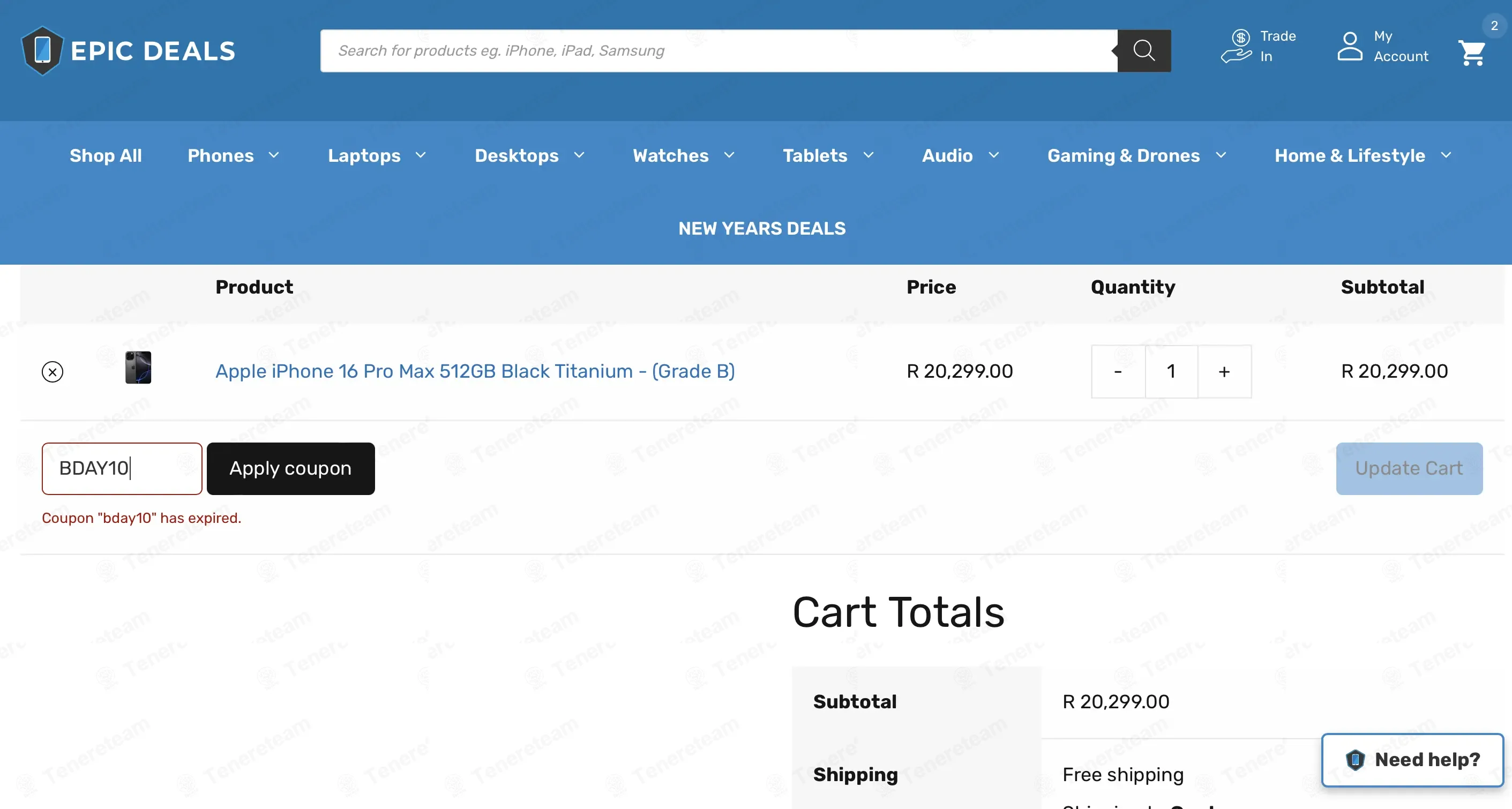Image resolution: width=1512 pixels, height=809 pixels.
Task: Open My Account user icon
Action: coord(1350,47)
